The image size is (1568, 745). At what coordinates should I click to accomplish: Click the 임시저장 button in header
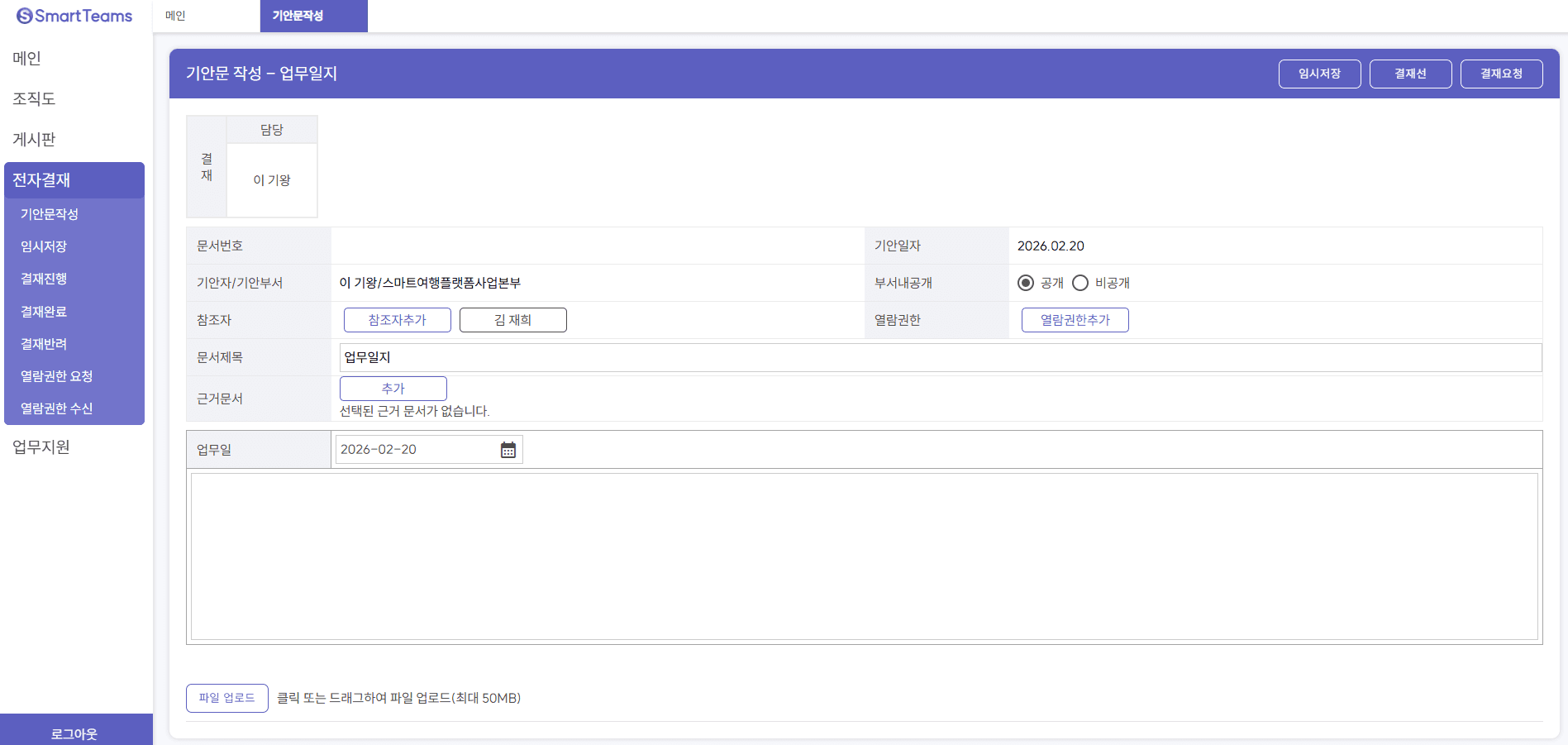pyautogui.click(x=1319, y=74)
